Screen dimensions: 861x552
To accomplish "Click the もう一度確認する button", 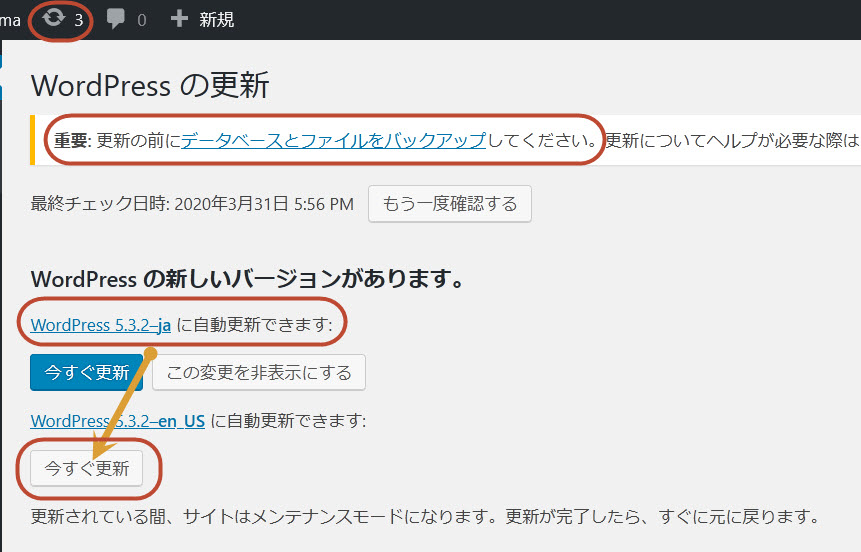I will 450,204.
